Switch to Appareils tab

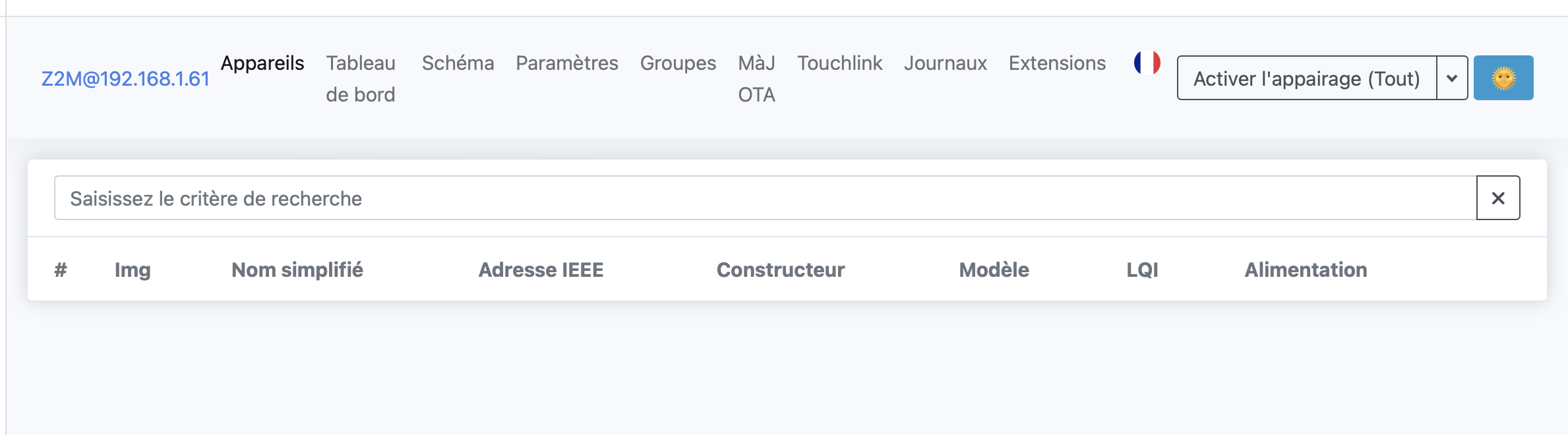[x=262, y=63]
